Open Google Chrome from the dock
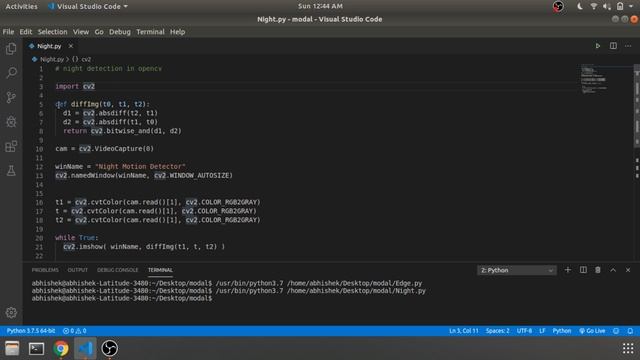This screenshot has width=640, height=360. (x=61, y=348)
